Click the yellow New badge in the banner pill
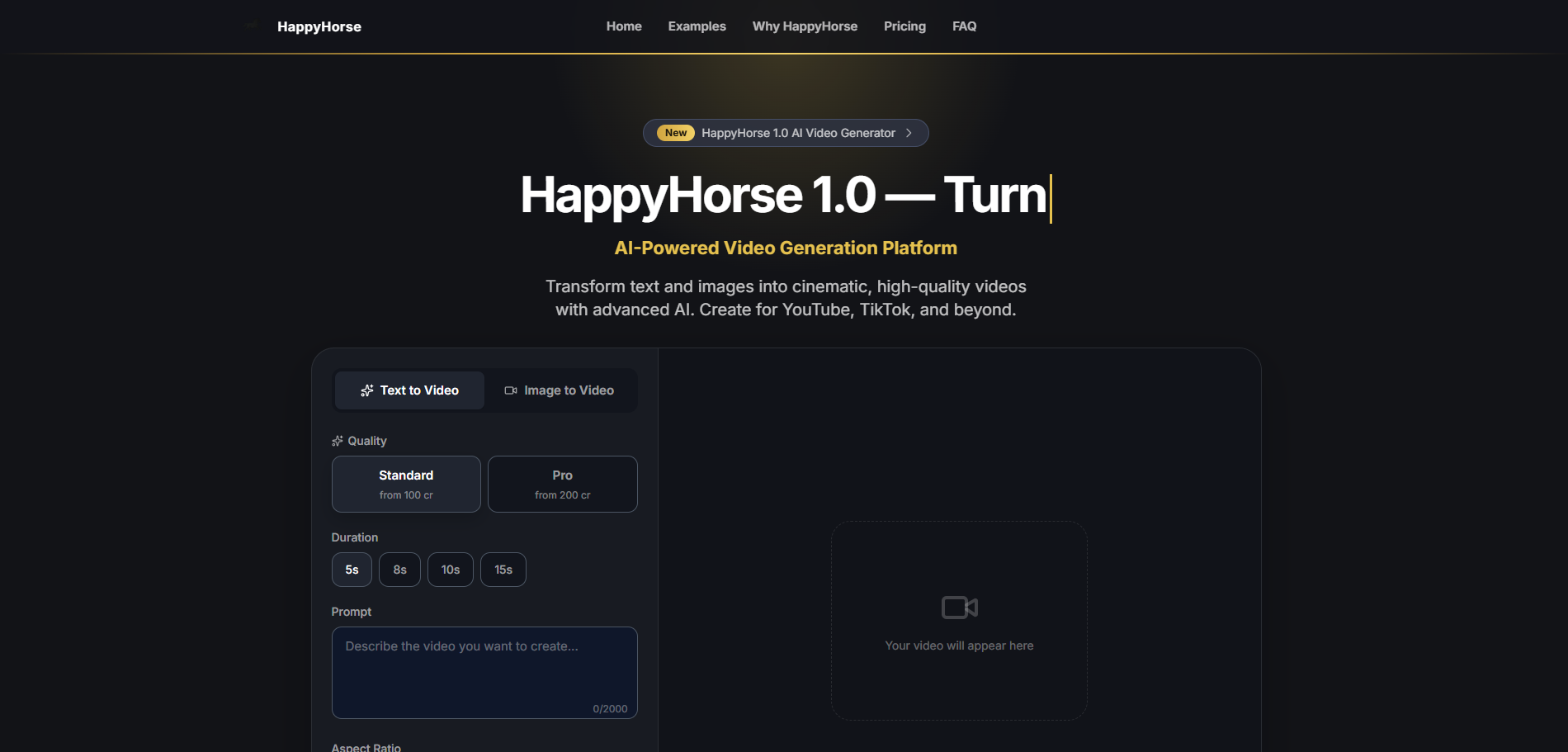 click(674, 132)
